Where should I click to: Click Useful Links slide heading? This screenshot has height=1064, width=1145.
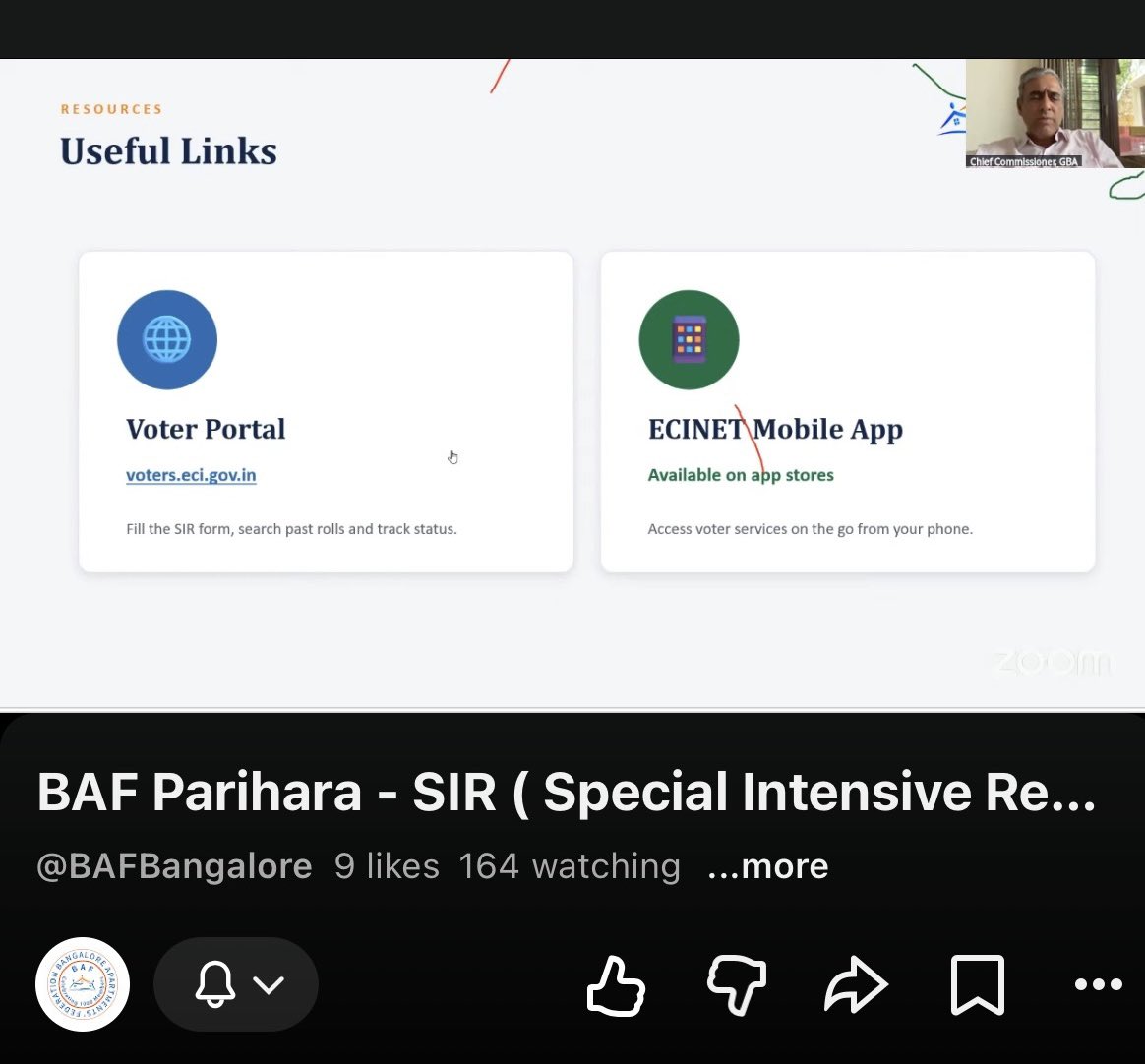tap(168, 151)
